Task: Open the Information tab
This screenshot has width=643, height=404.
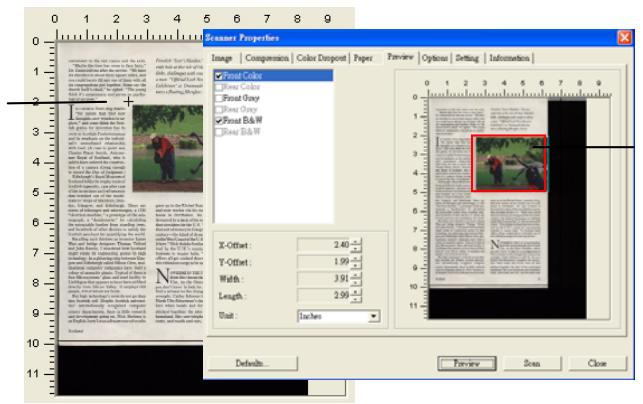Action: pos(510,58)
